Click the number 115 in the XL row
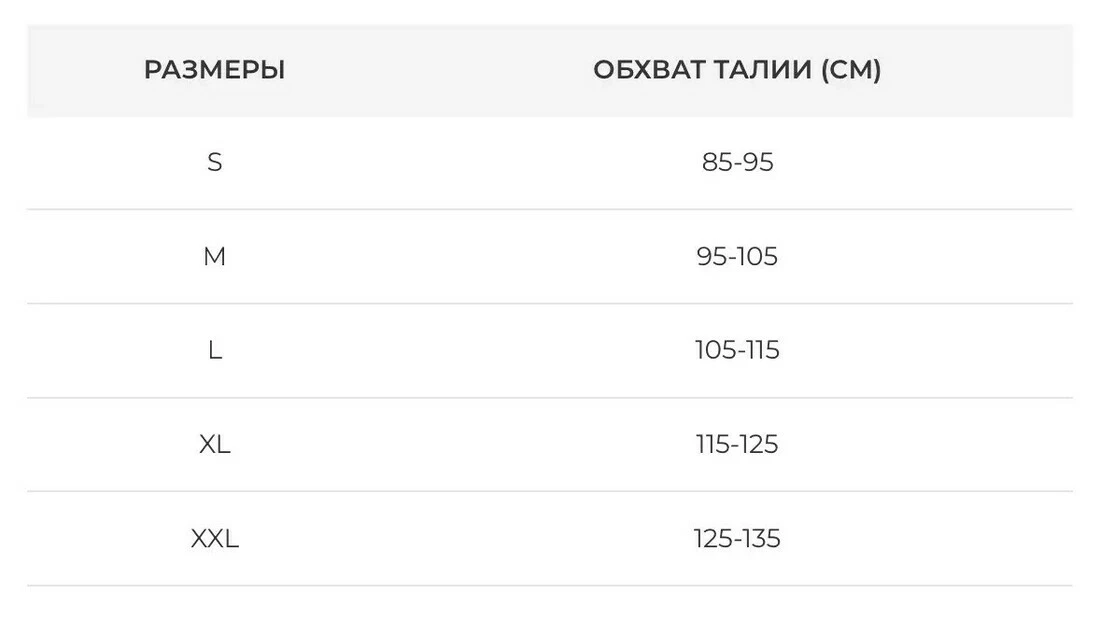This screenshot has height=622, width=1100. tap(713, 445)
